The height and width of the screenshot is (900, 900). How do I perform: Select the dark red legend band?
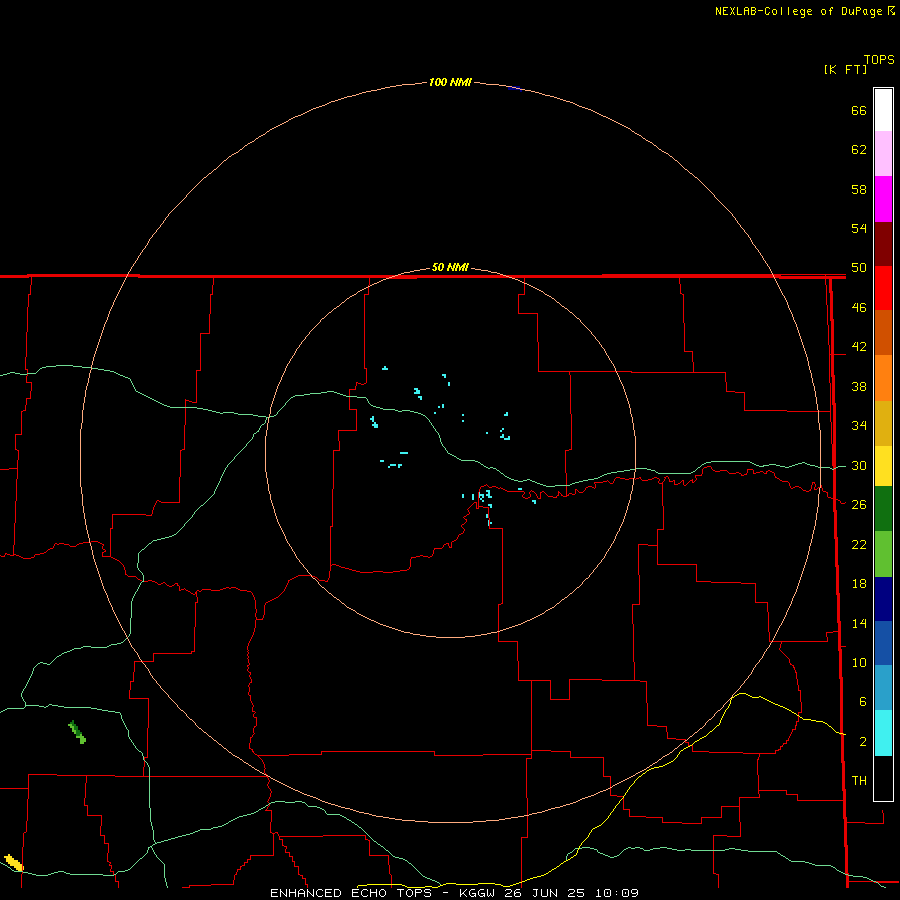tap(883, 244)
